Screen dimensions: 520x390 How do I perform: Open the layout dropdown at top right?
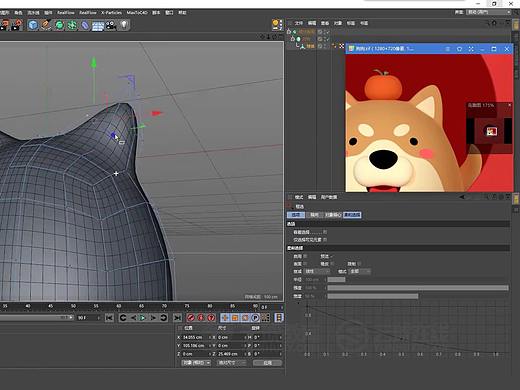(488, 12)
